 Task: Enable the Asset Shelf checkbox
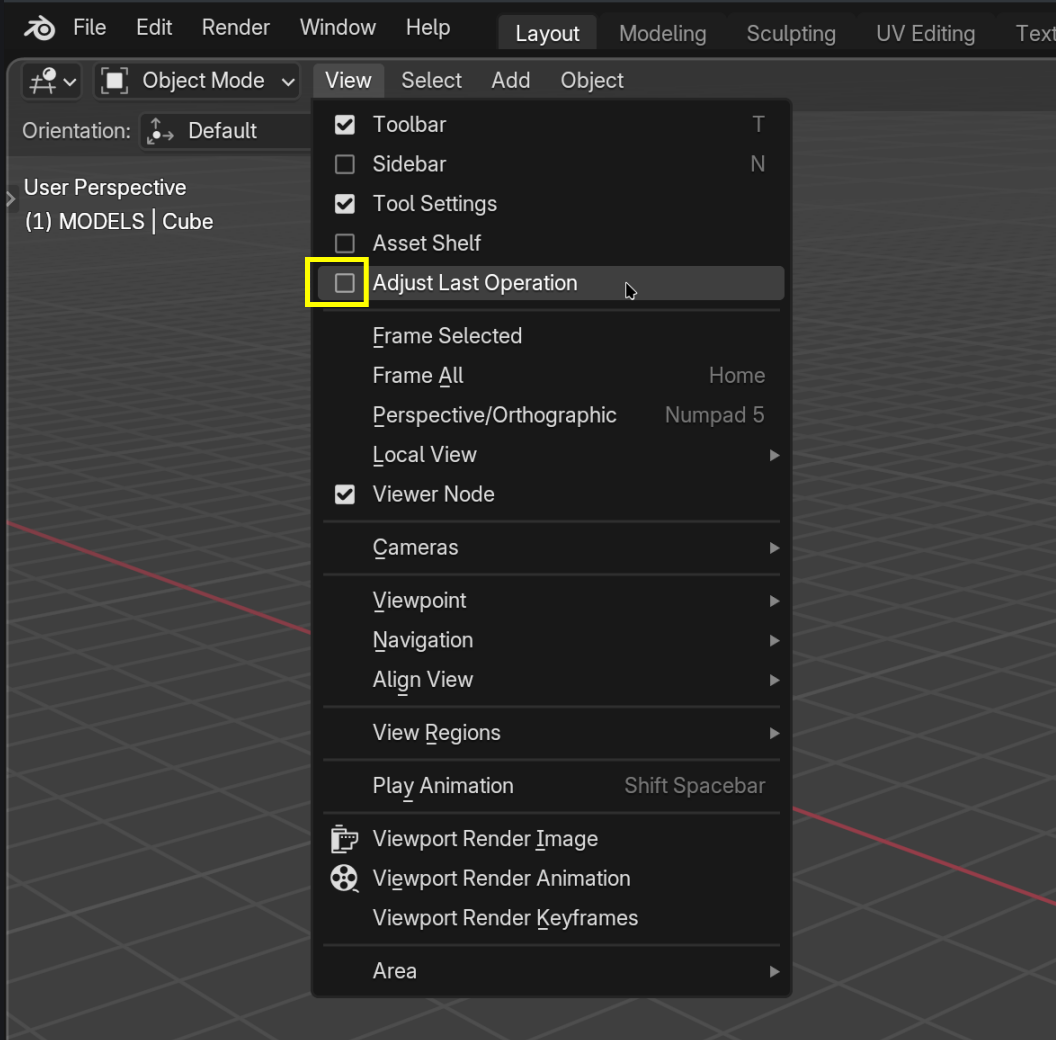click(345, 243)
